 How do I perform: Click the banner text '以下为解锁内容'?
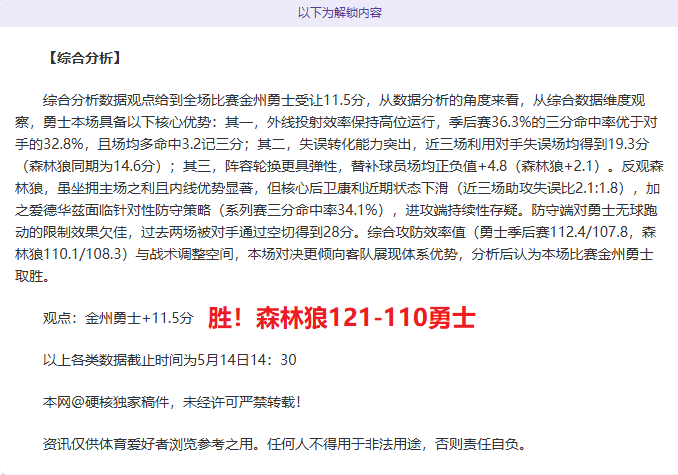tap(339, 13)
